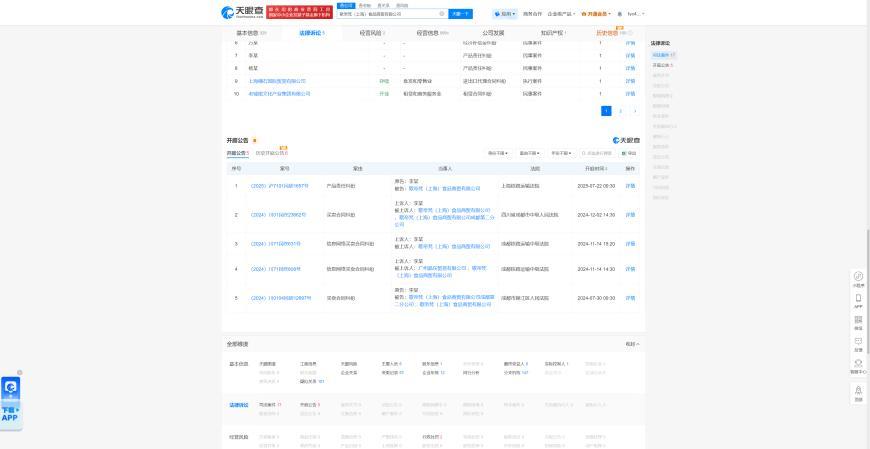Sort hearings by 开庭时间 column
This screenshot has width=870, height=449.
(595, 168)
